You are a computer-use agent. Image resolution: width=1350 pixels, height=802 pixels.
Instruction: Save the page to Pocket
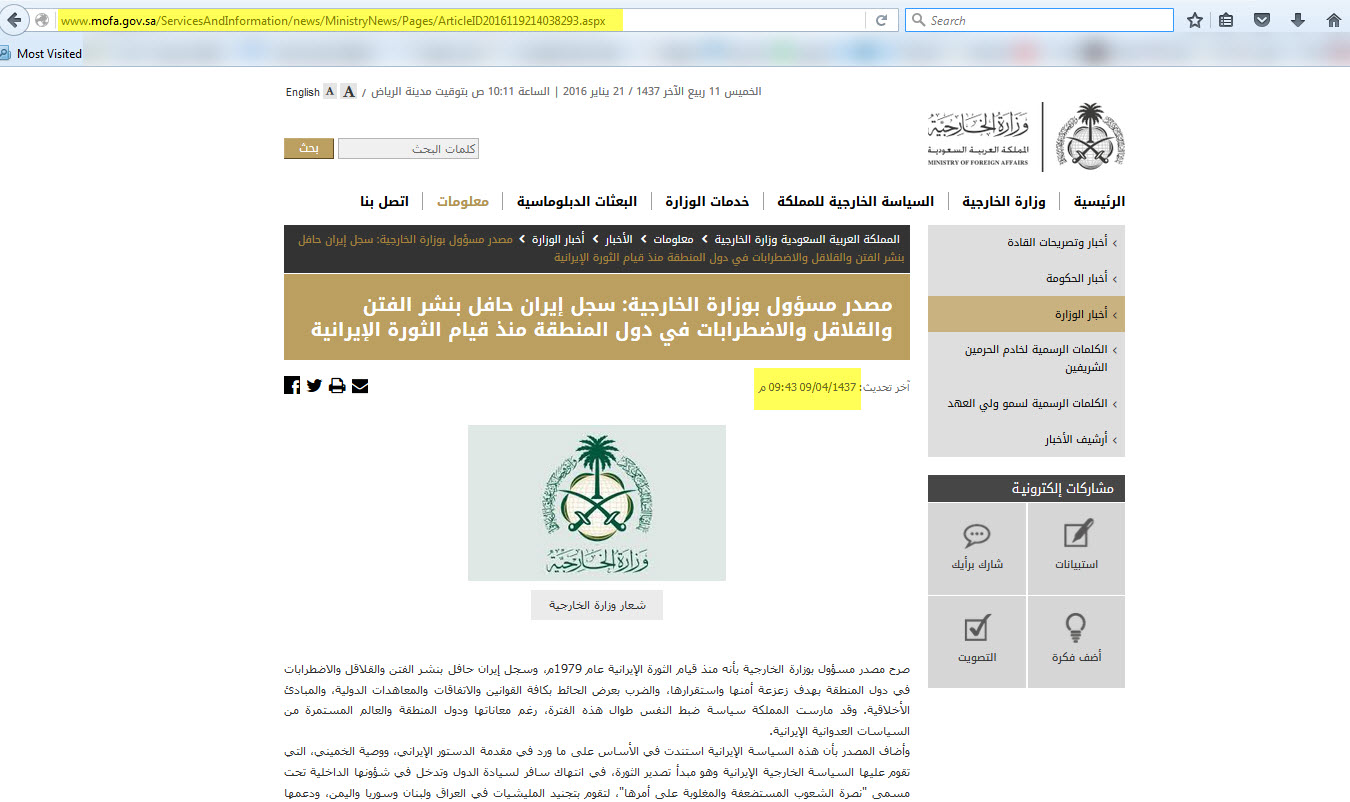[x=1263, y=20]
